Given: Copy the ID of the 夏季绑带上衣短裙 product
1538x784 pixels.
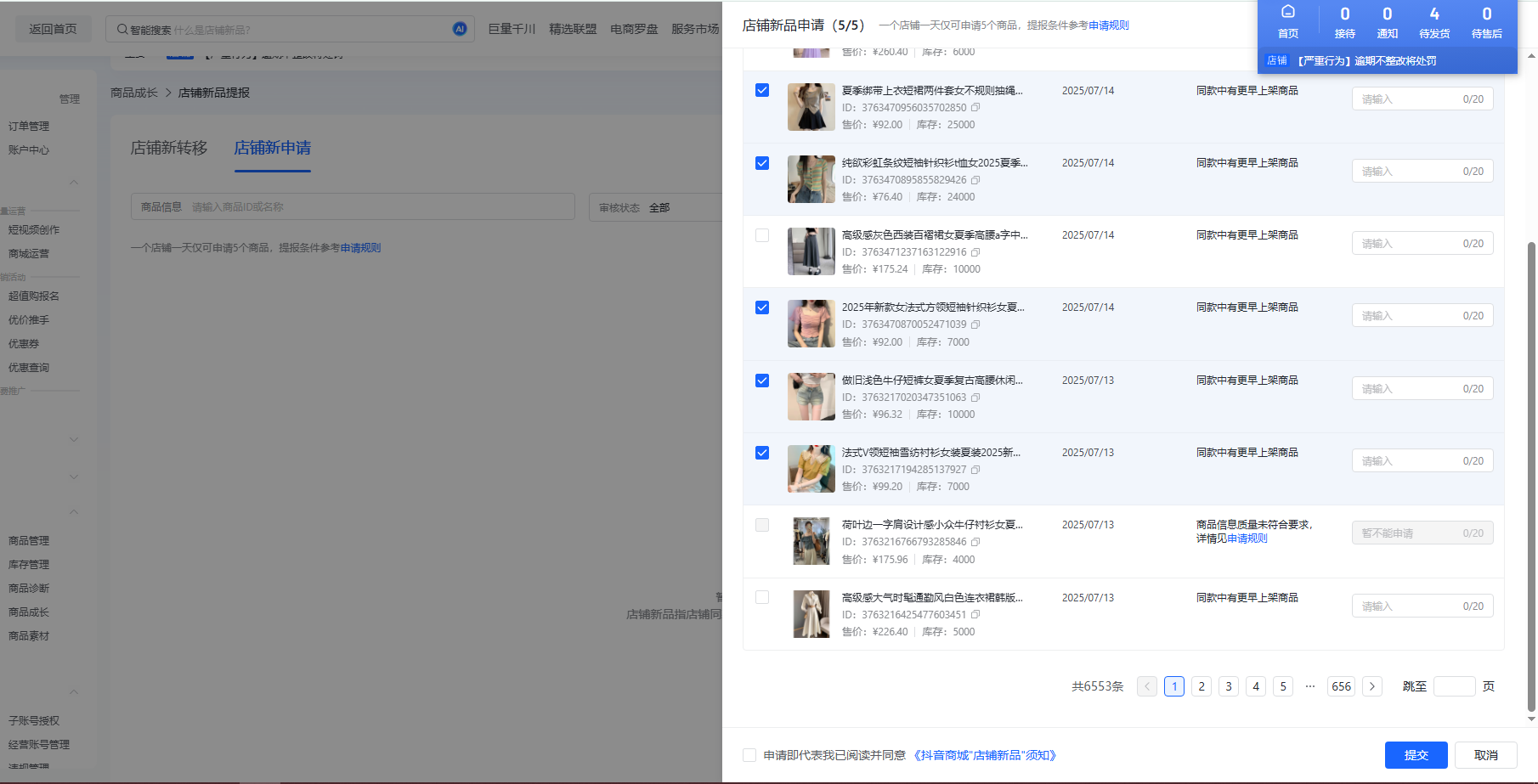Looking at the screenshot, I should click(975, 108).
